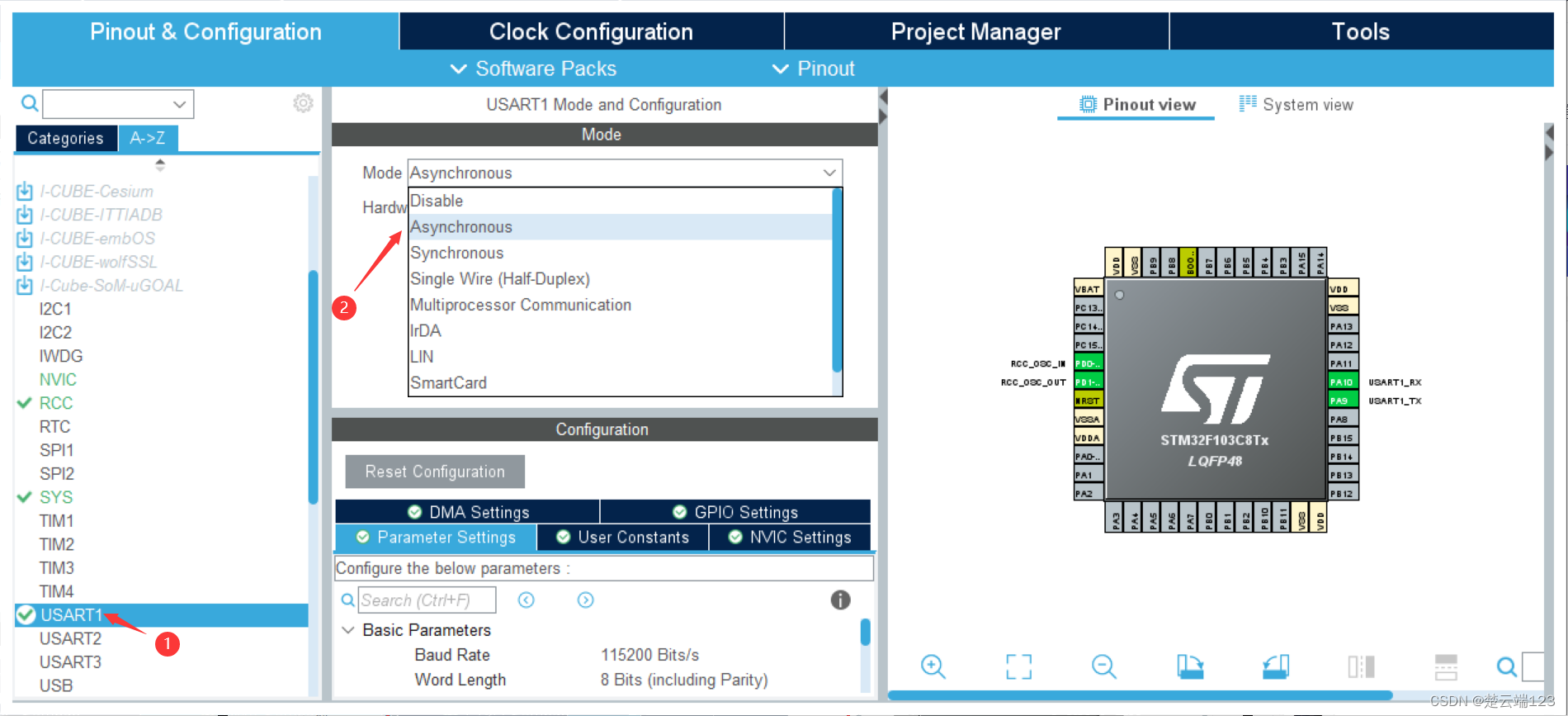The width and height of the screenshot is (1568, 716).
Task: Open the DMA Settings tab
Action: (467, 512)
